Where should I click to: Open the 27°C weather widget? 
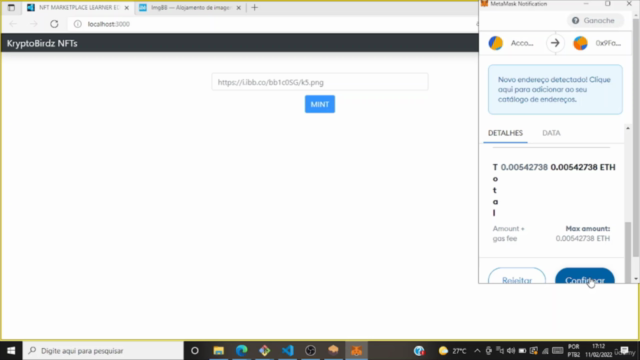click(x=452, y=351)
